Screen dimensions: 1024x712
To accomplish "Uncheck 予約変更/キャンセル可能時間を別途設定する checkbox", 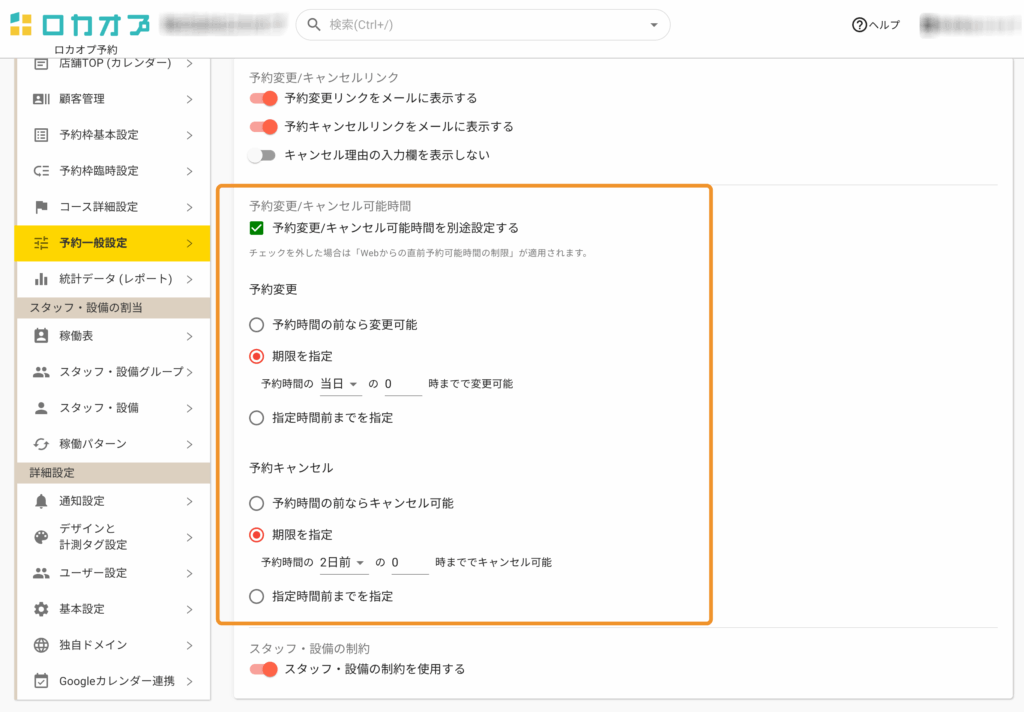I will 257,228.
